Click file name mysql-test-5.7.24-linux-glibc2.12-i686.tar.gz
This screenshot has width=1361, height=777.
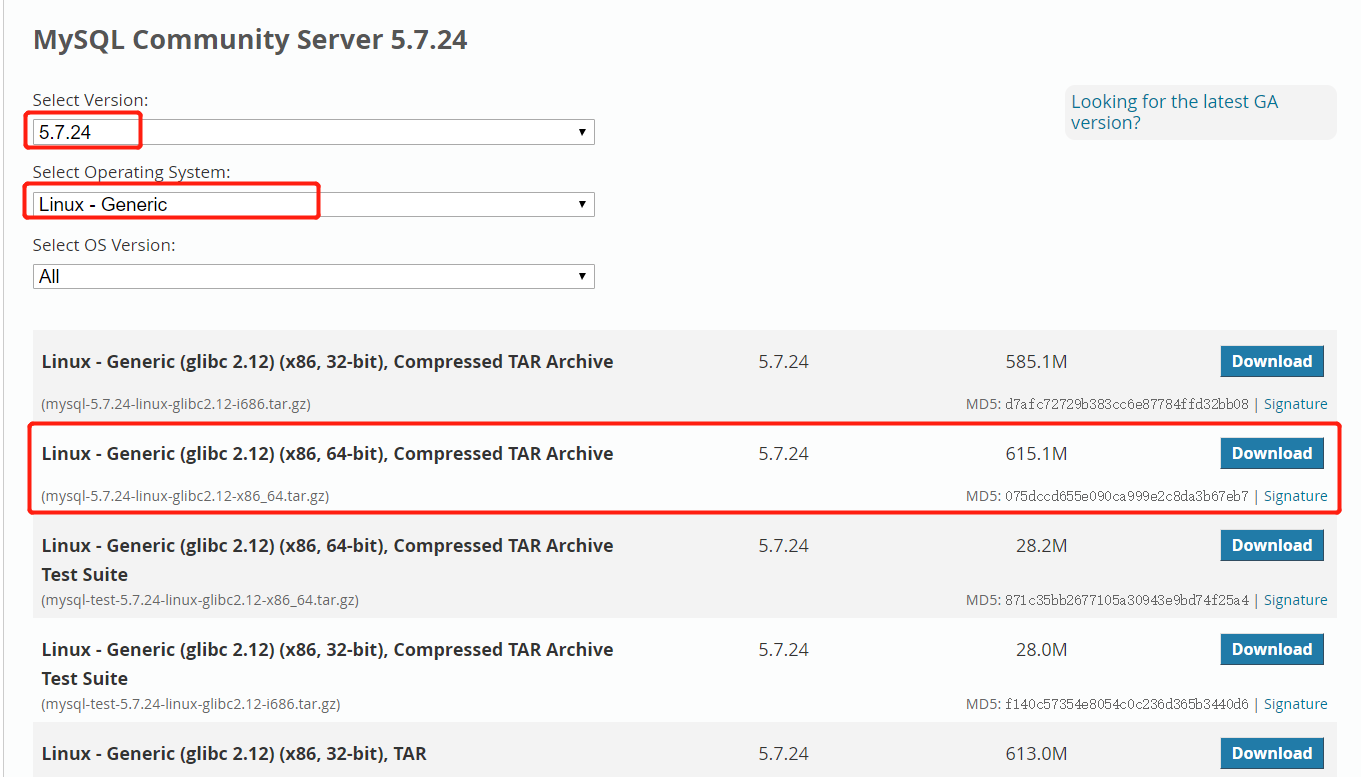coord(191,704)
